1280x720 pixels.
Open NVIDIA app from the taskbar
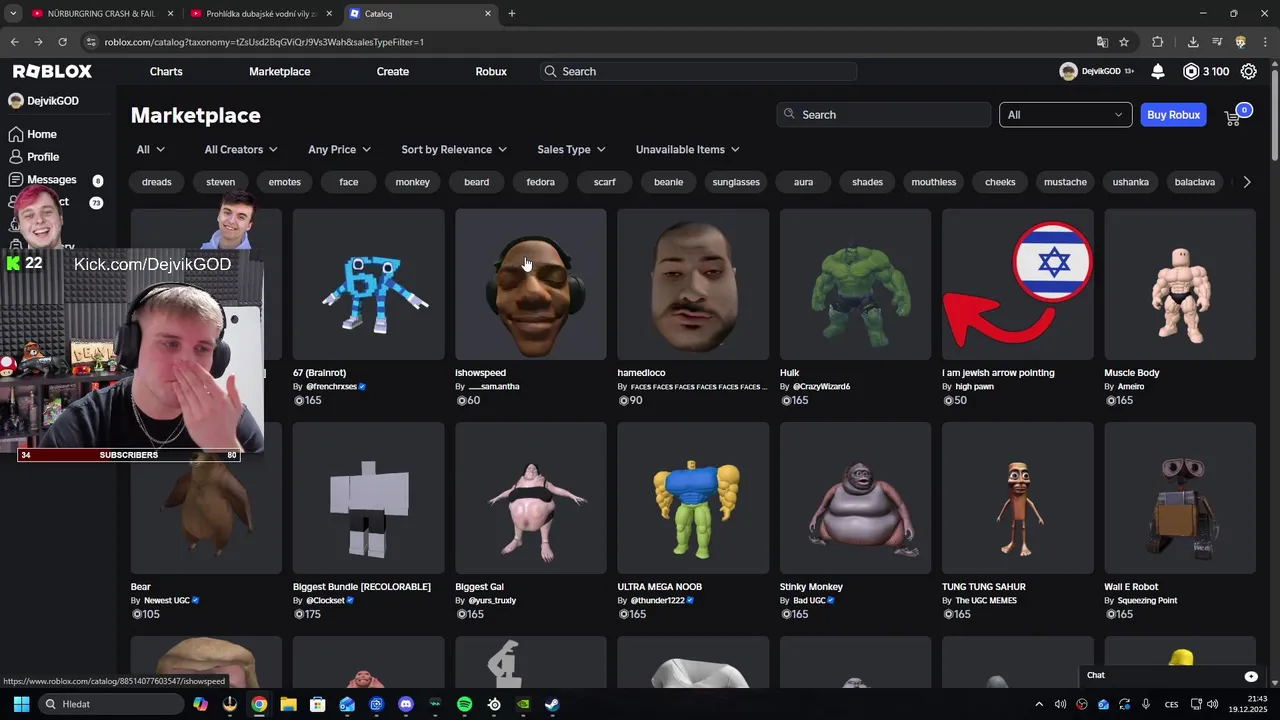[523, 704]
